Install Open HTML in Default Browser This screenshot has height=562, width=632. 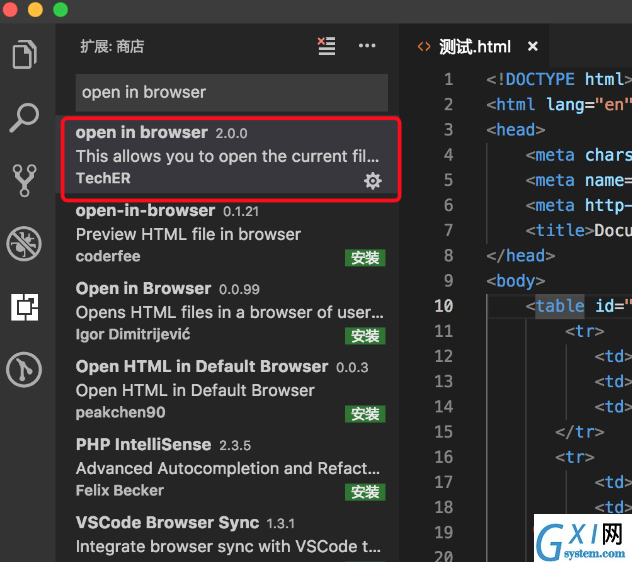click(x=365, y=414)
